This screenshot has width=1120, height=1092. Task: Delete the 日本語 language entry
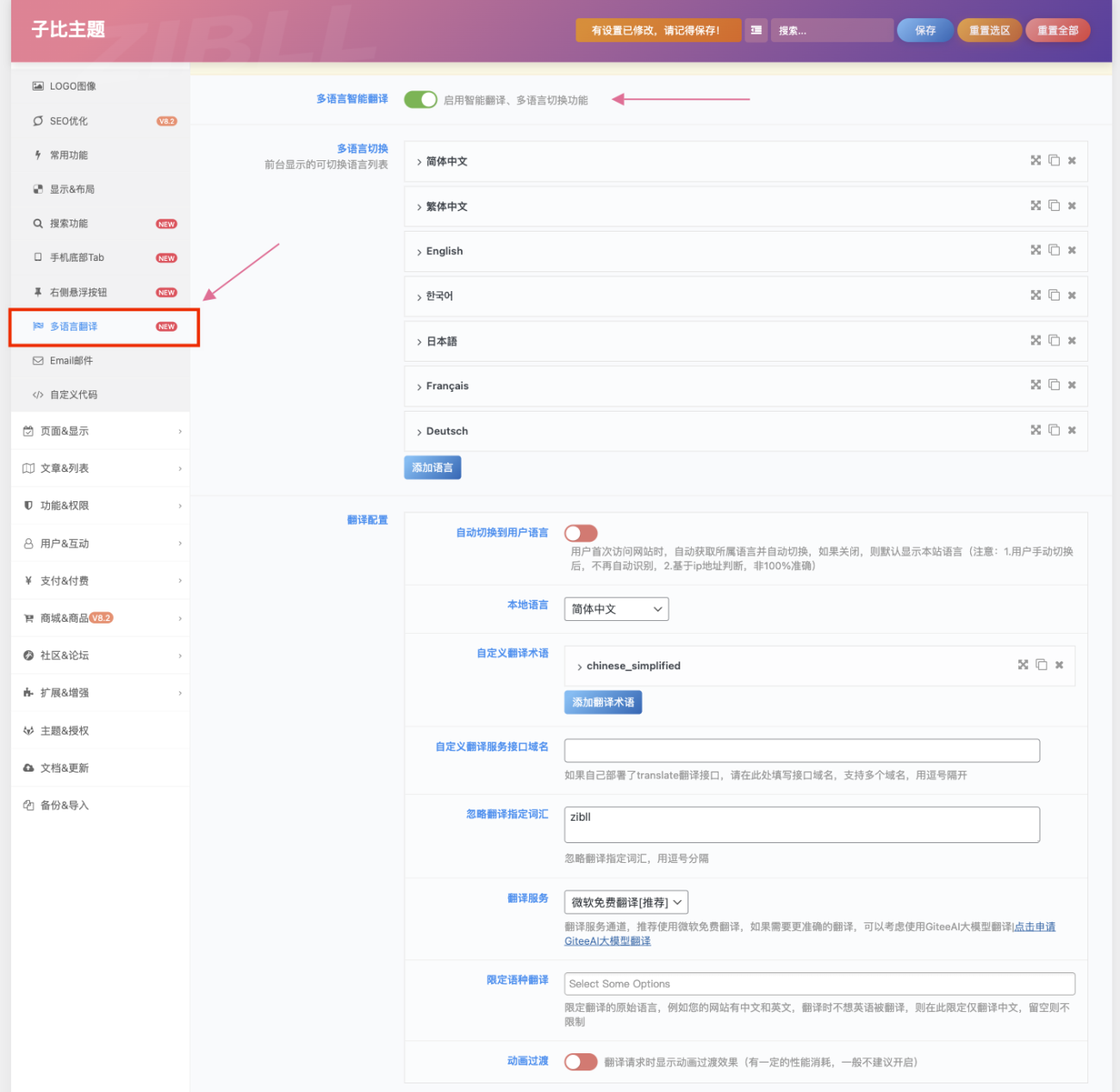tap(1072, 340)
